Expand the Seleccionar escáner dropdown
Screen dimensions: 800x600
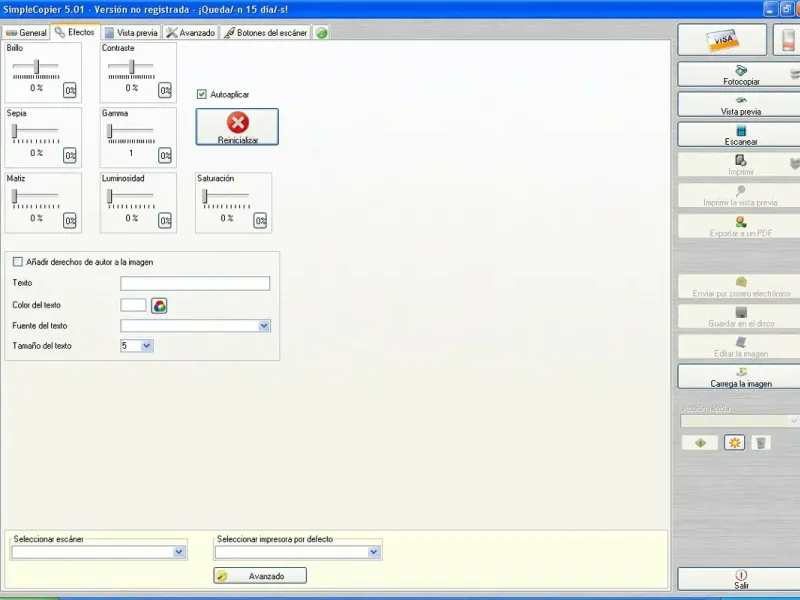coord(179,552)
